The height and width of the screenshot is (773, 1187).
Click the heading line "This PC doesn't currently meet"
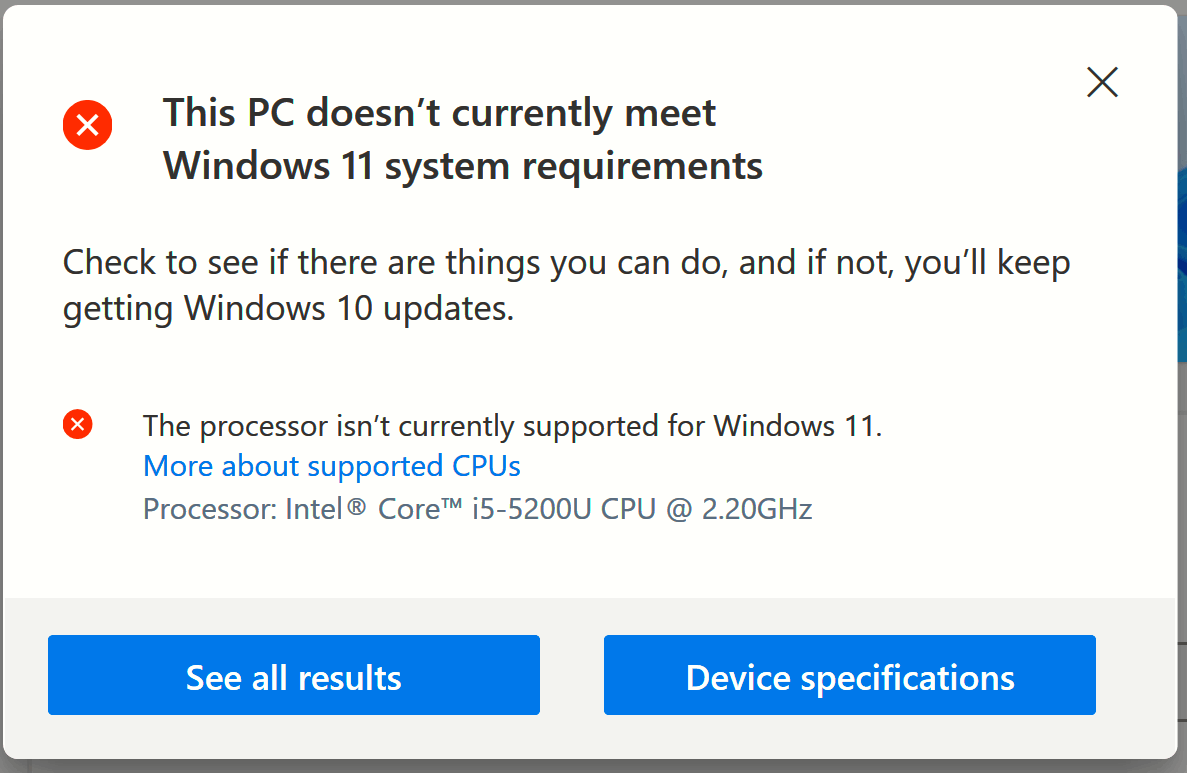point(439,113)
